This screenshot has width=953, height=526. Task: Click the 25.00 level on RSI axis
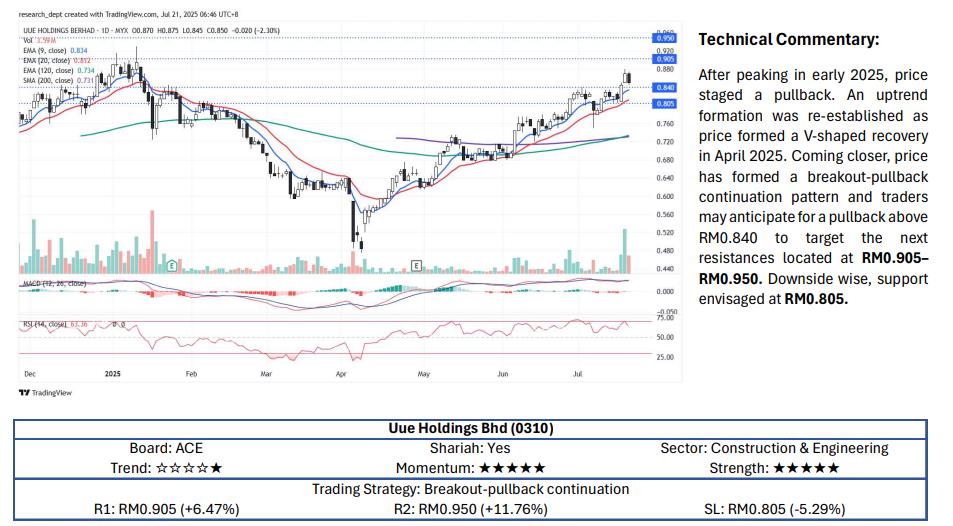(666, 358)
